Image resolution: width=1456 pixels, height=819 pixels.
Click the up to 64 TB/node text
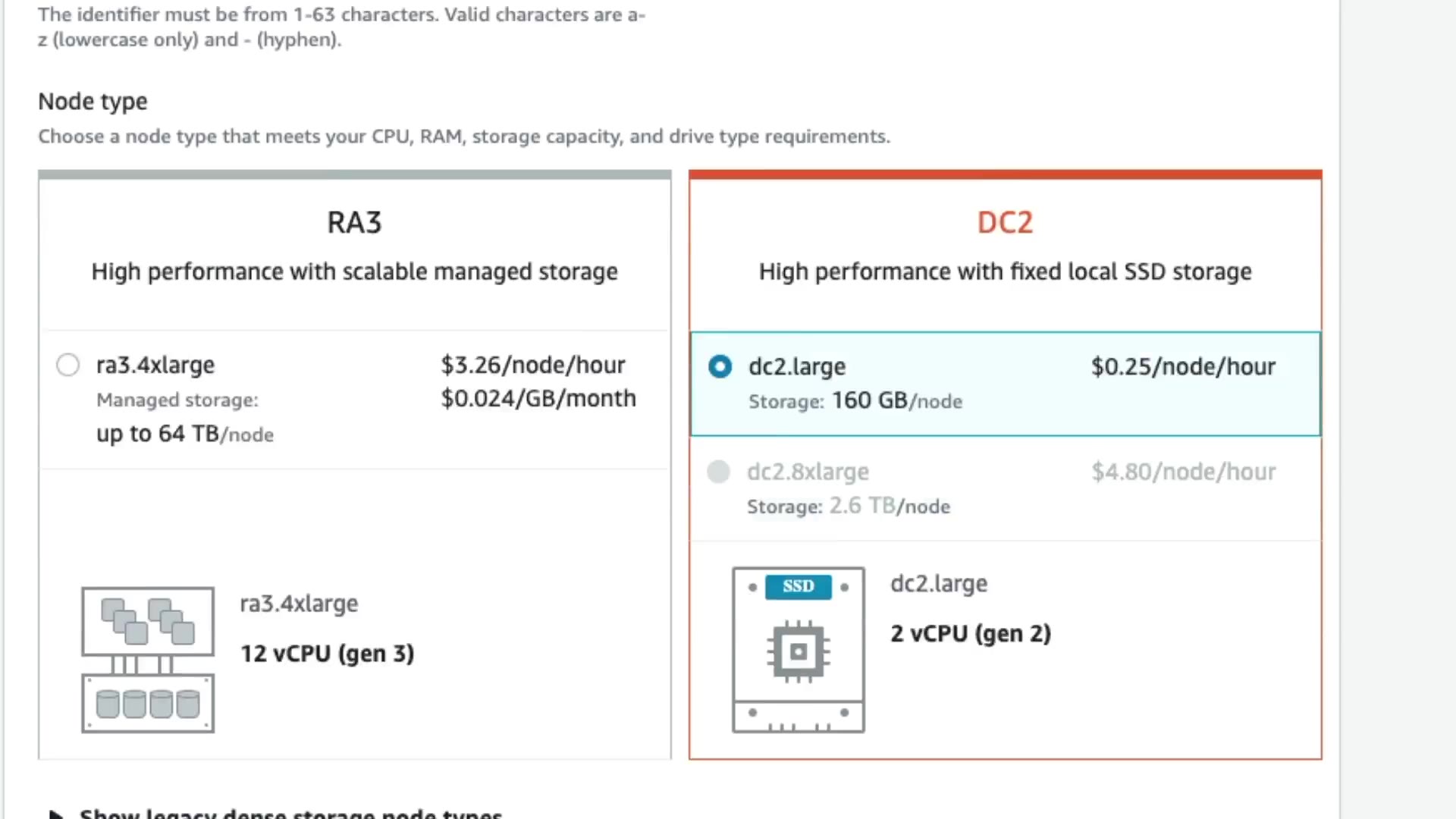coord(184,434)
